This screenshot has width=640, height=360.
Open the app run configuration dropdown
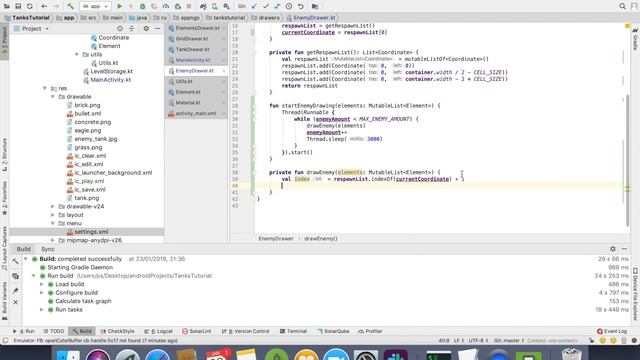click(95, 6)
